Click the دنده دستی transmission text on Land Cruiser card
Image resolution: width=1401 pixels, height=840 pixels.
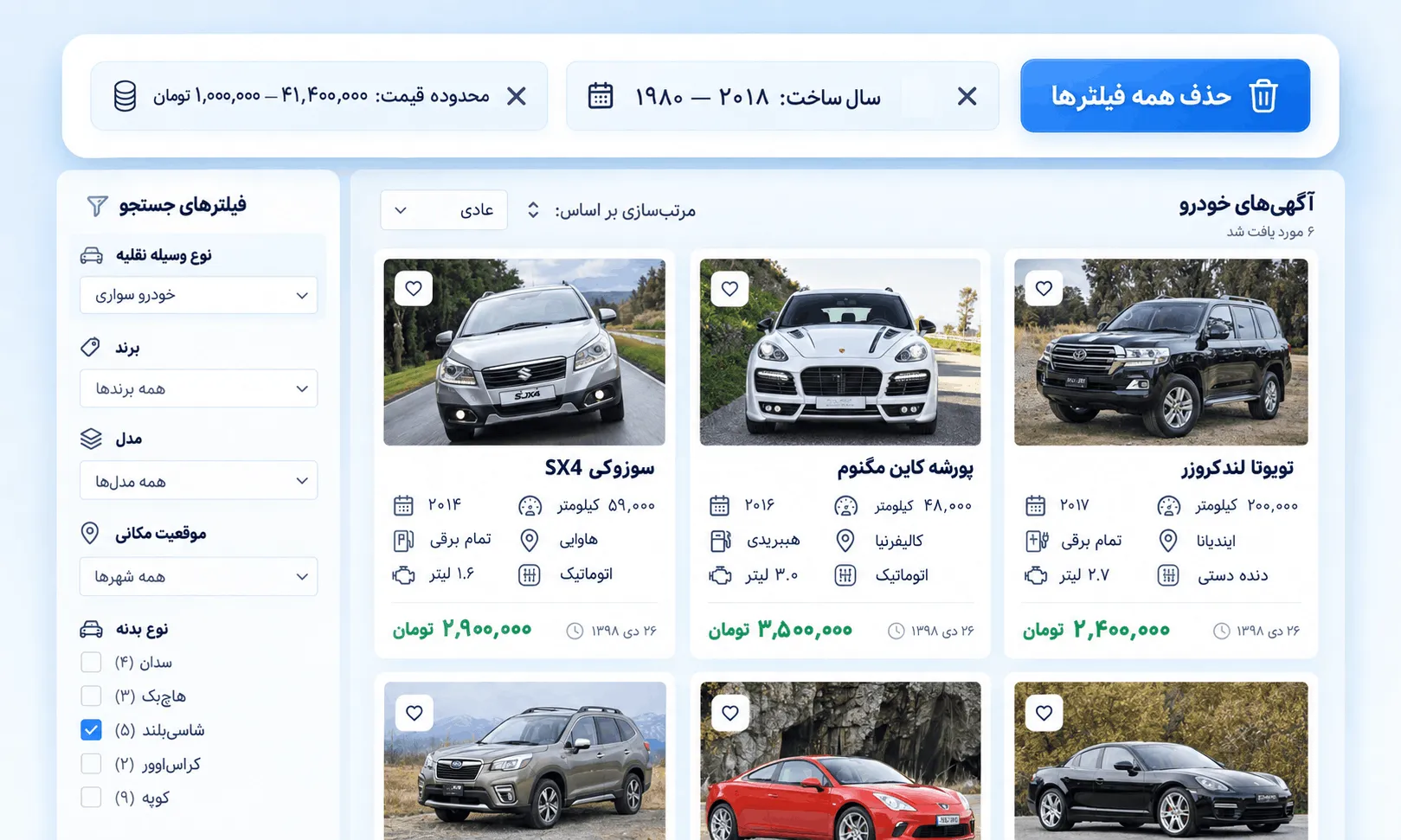(1232, 575)
